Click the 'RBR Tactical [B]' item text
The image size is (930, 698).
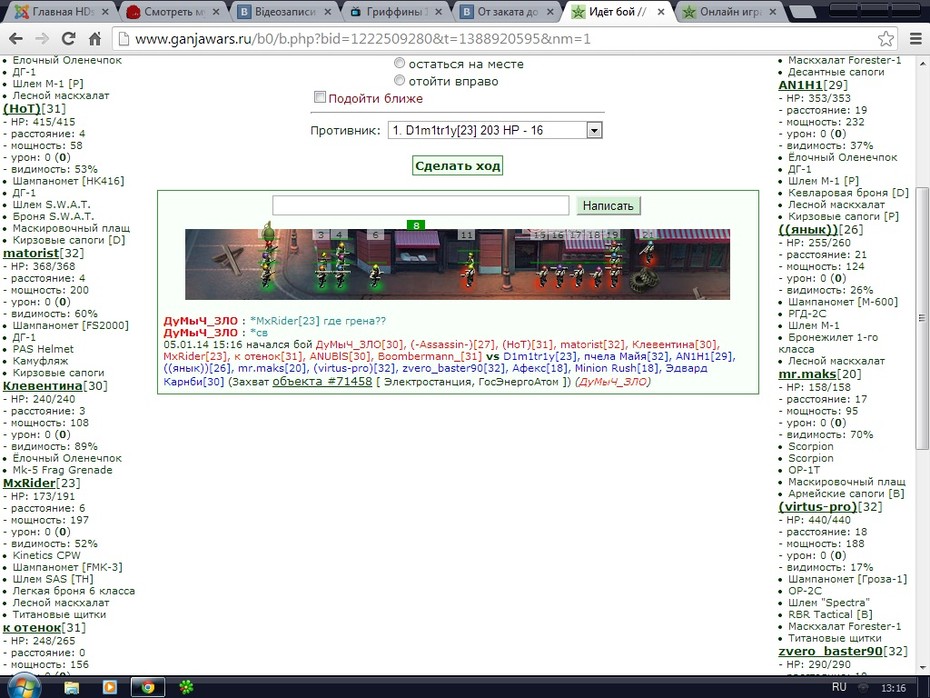(x=830, y=614)
